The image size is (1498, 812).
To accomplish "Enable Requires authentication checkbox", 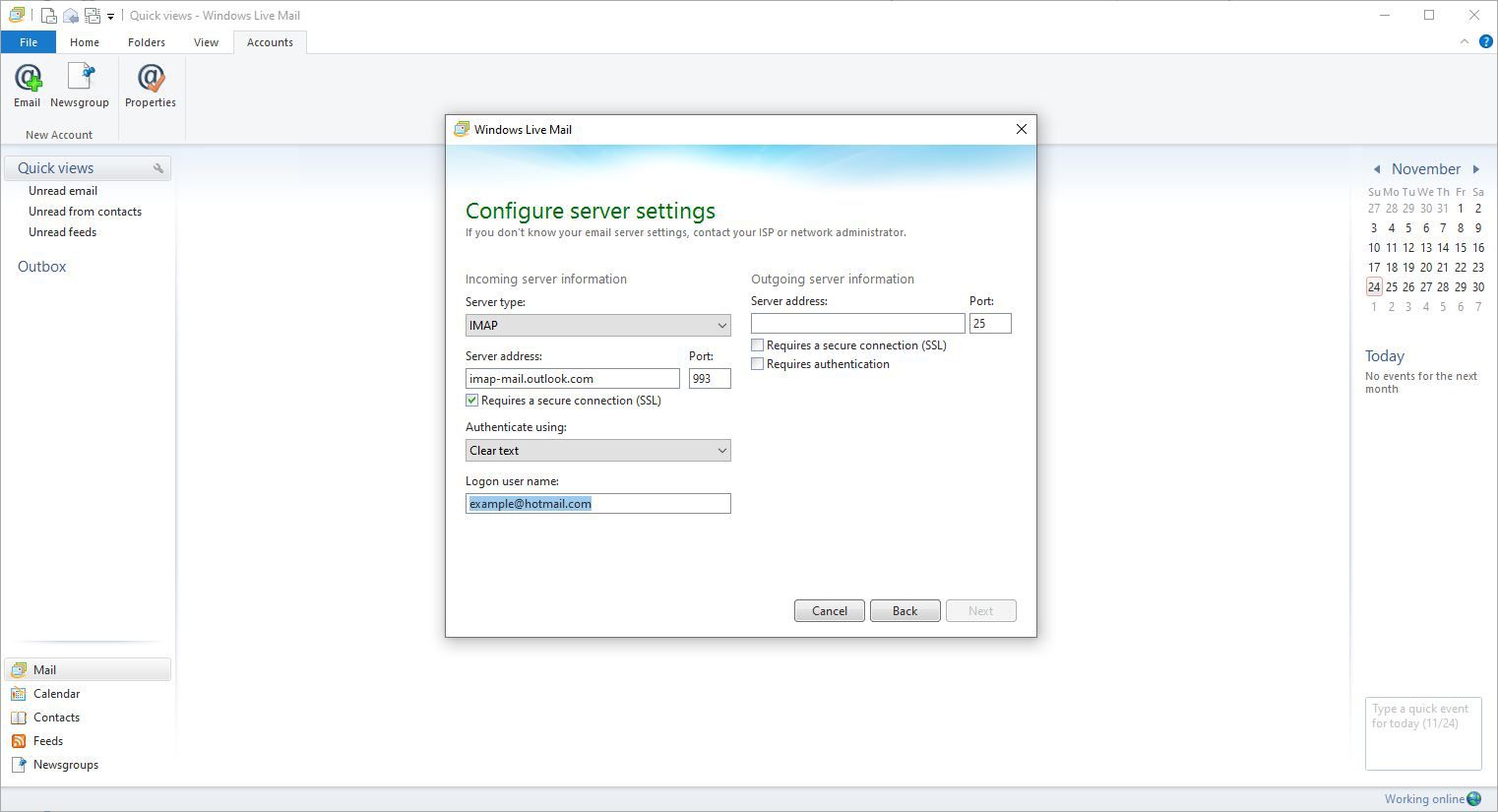I will (757, 364).
